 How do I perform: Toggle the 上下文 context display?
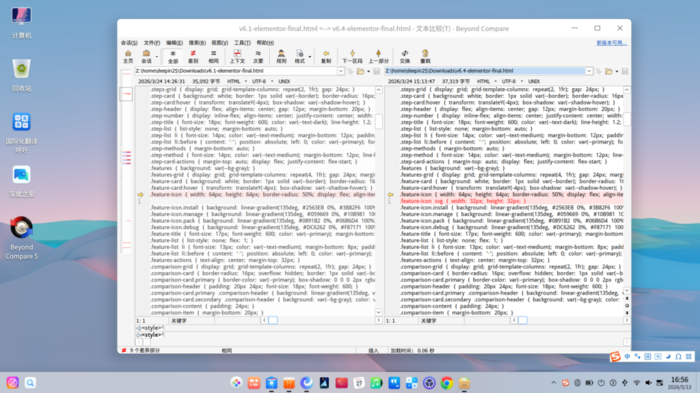pyautogui.click(x=237, y=56)
